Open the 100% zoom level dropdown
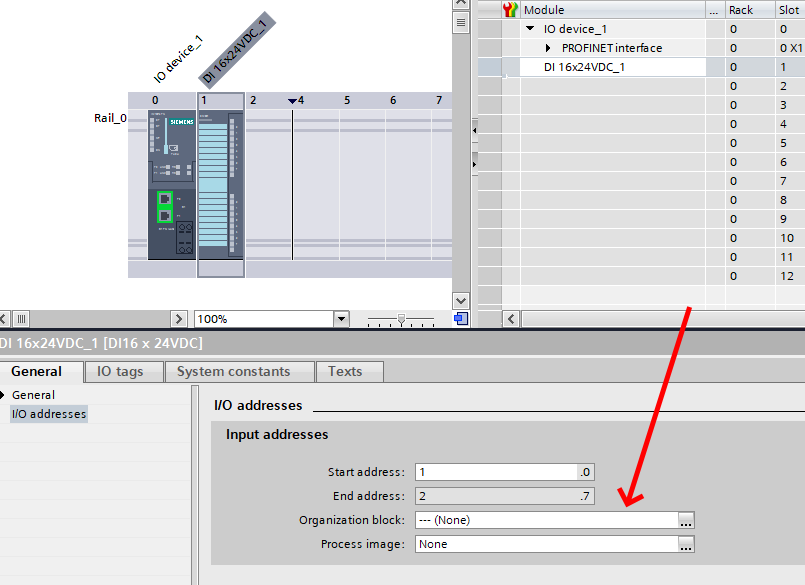This screenshot has height=585, width=805. [x=341, y=319]
